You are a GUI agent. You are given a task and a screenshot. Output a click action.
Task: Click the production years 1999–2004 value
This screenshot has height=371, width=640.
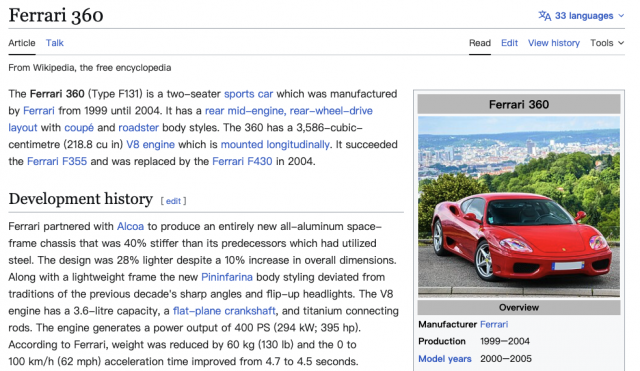pyautogui.click(x=505, y=341)
